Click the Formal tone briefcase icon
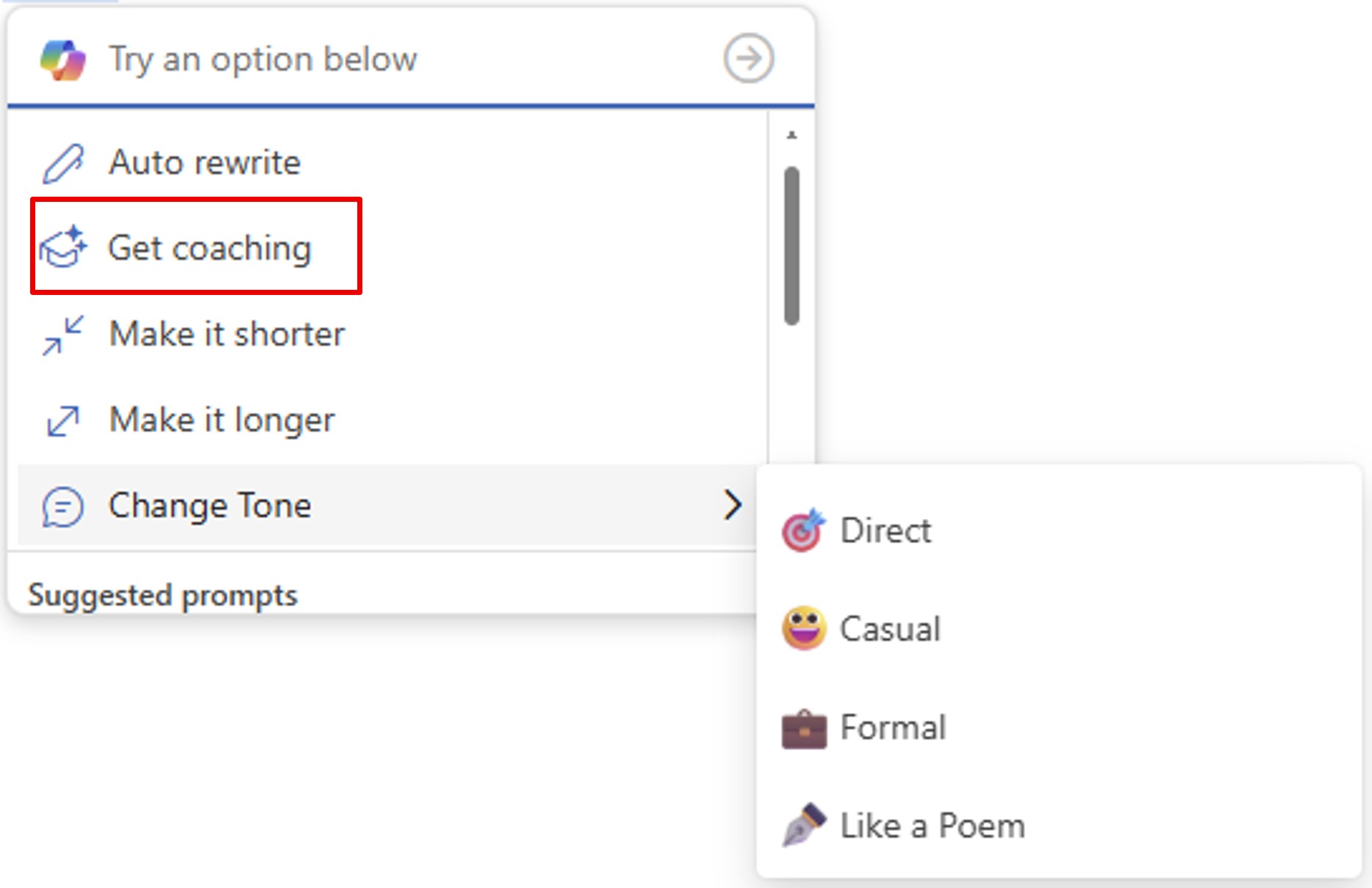1372x888 pixels. point(803,728)
